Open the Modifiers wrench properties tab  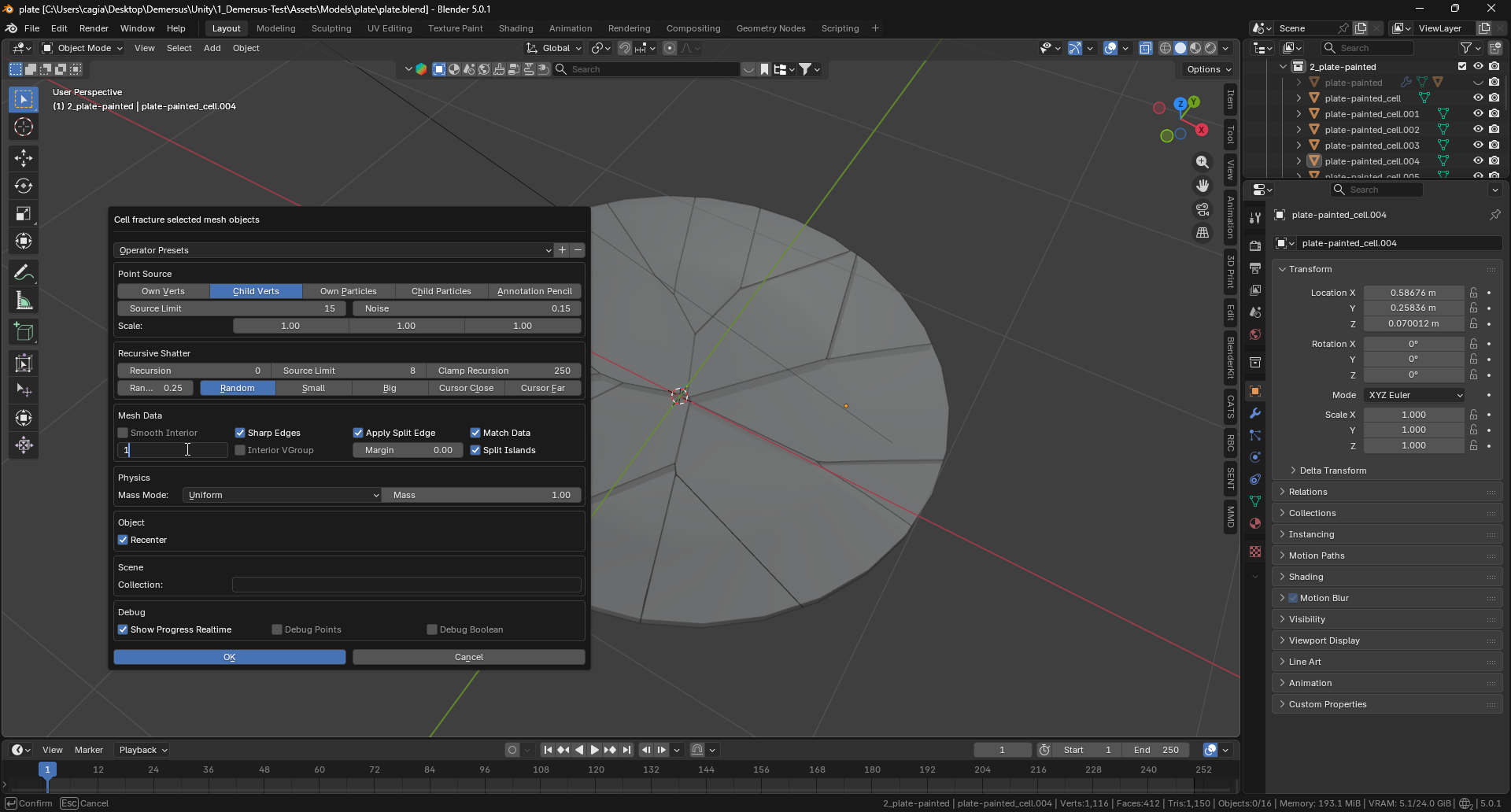point(1255,413)
